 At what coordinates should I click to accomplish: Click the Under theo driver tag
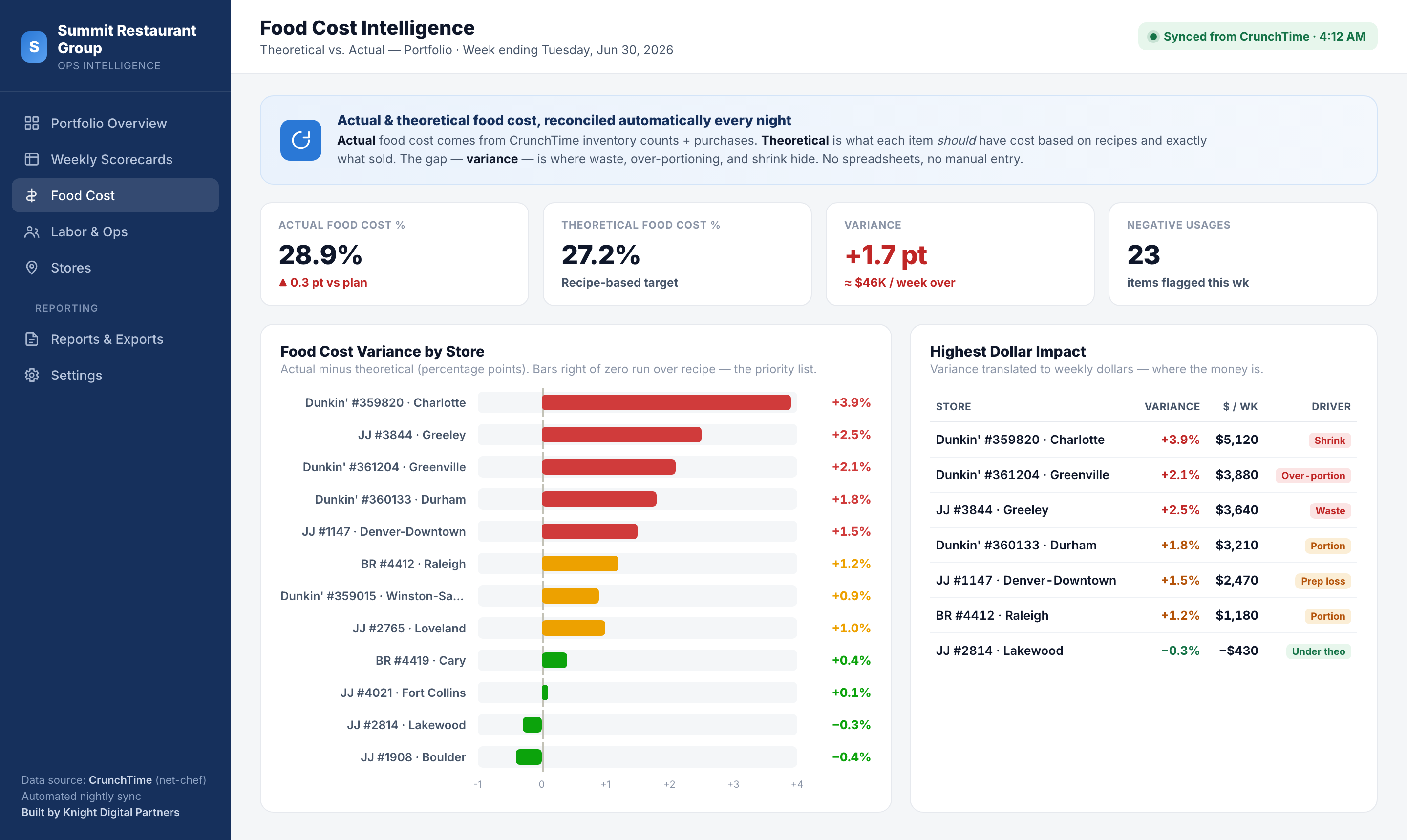1318,651
